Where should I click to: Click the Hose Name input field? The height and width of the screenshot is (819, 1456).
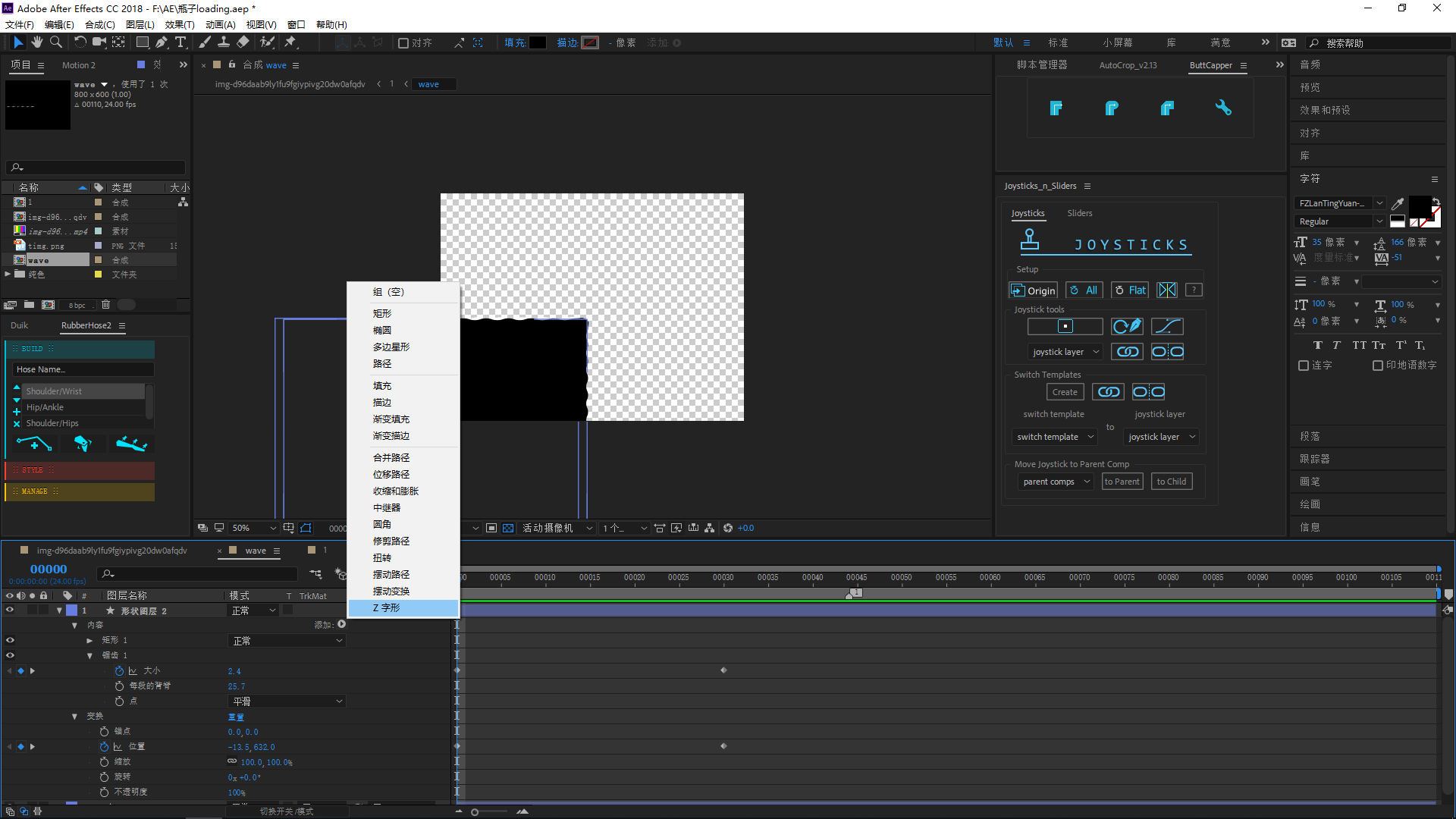click(x=83, y=369)
